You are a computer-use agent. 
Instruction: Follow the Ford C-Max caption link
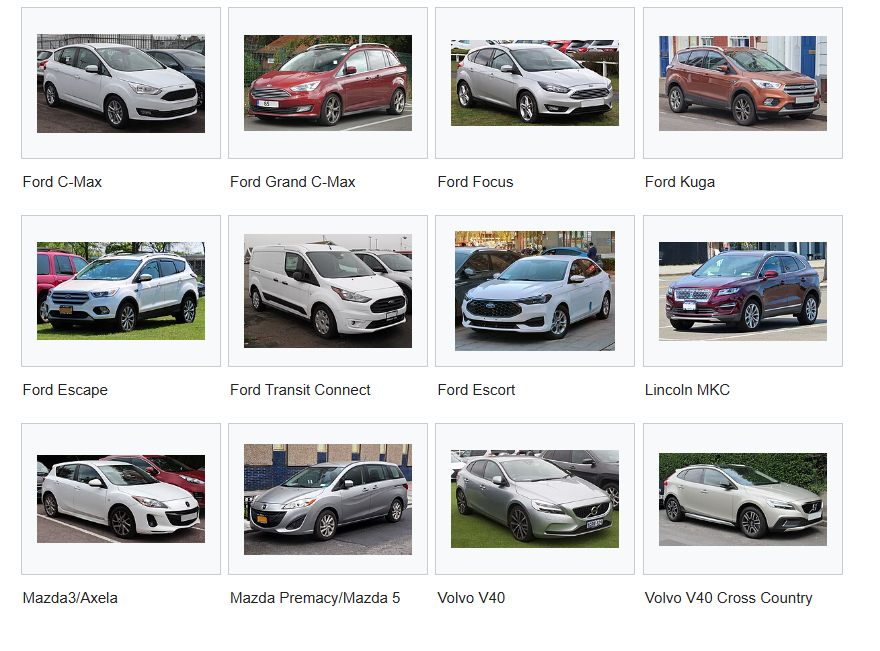click(x=62, y=182)
